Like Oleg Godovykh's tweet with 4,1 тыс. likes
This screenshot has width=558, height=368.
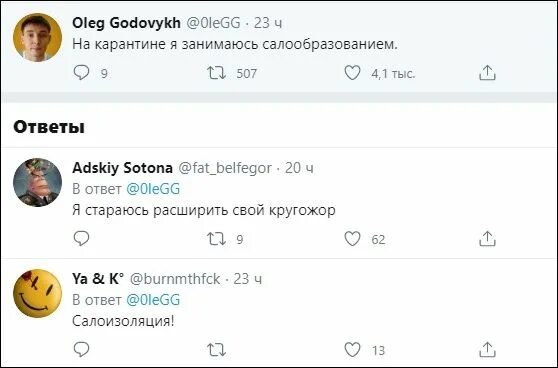[352, 73]
